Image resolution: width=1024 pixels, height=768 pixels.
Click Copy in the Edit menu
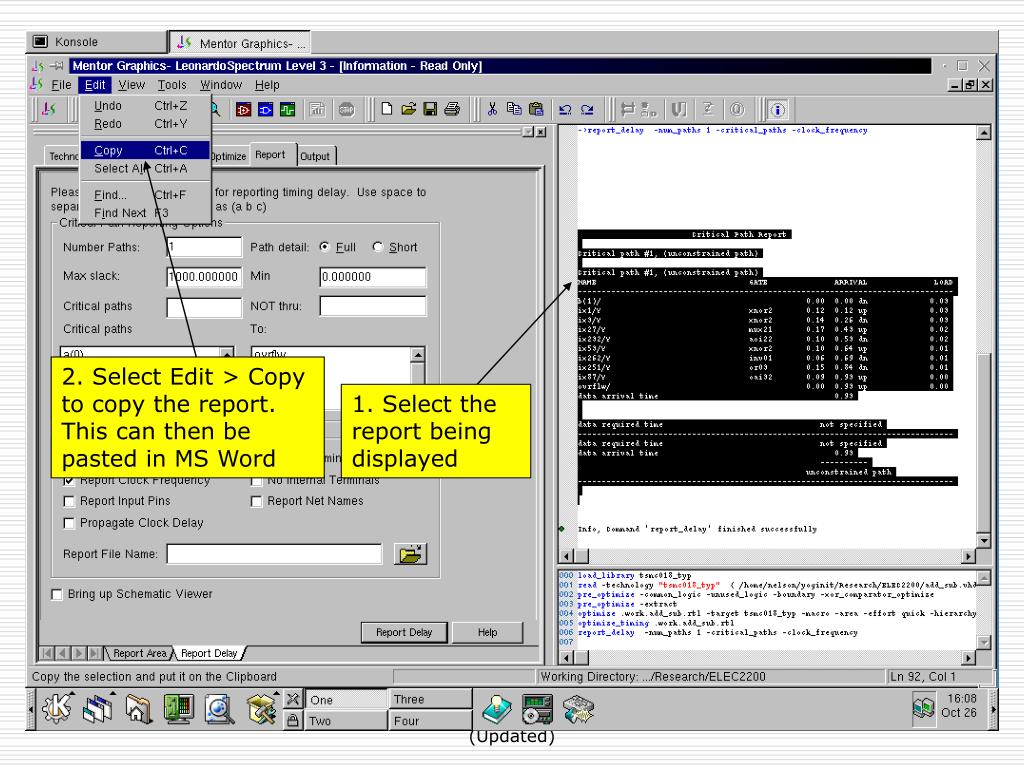coord(145,150)
